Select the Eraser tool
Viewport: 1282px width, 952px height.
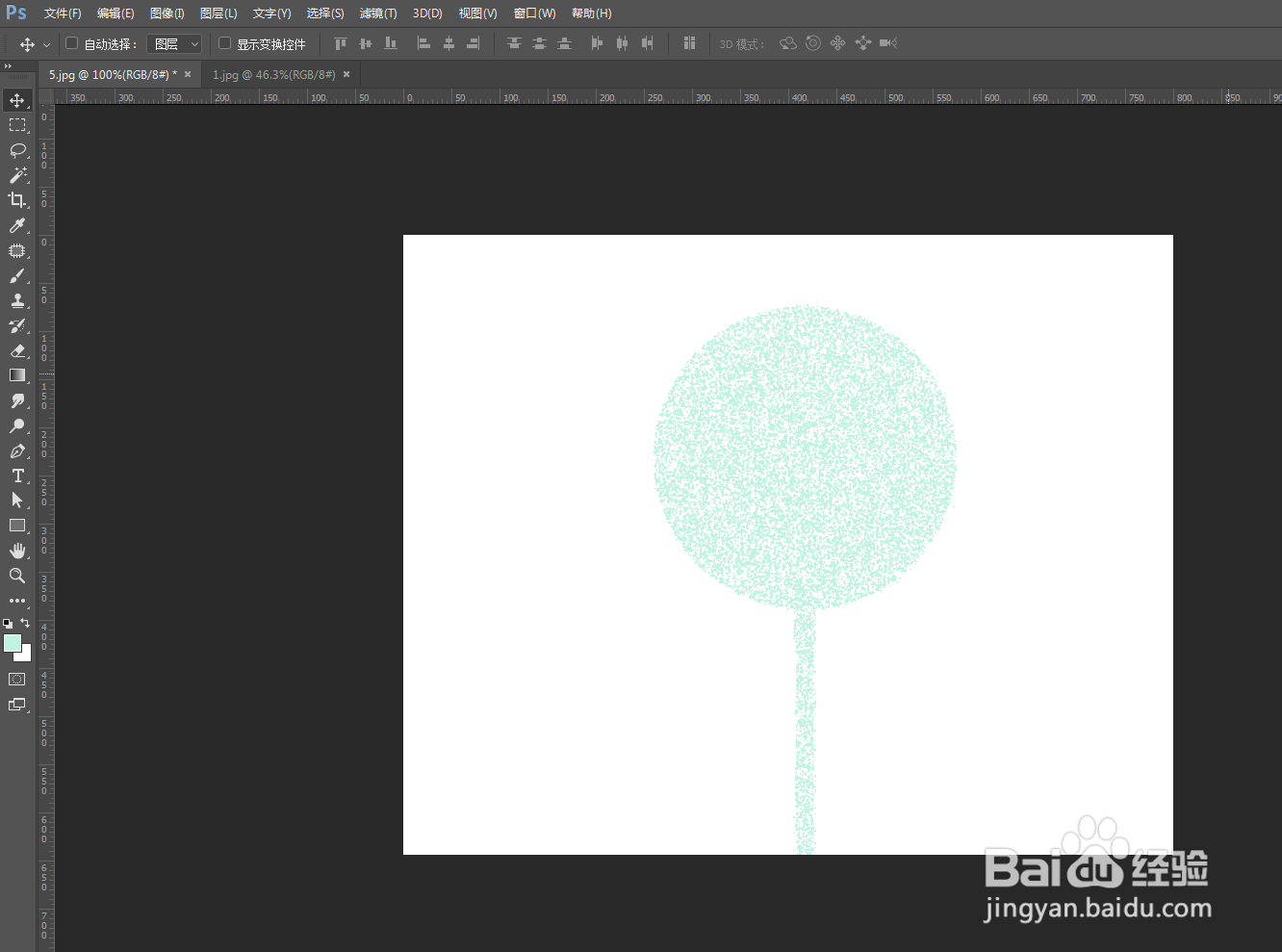[17, 350]
